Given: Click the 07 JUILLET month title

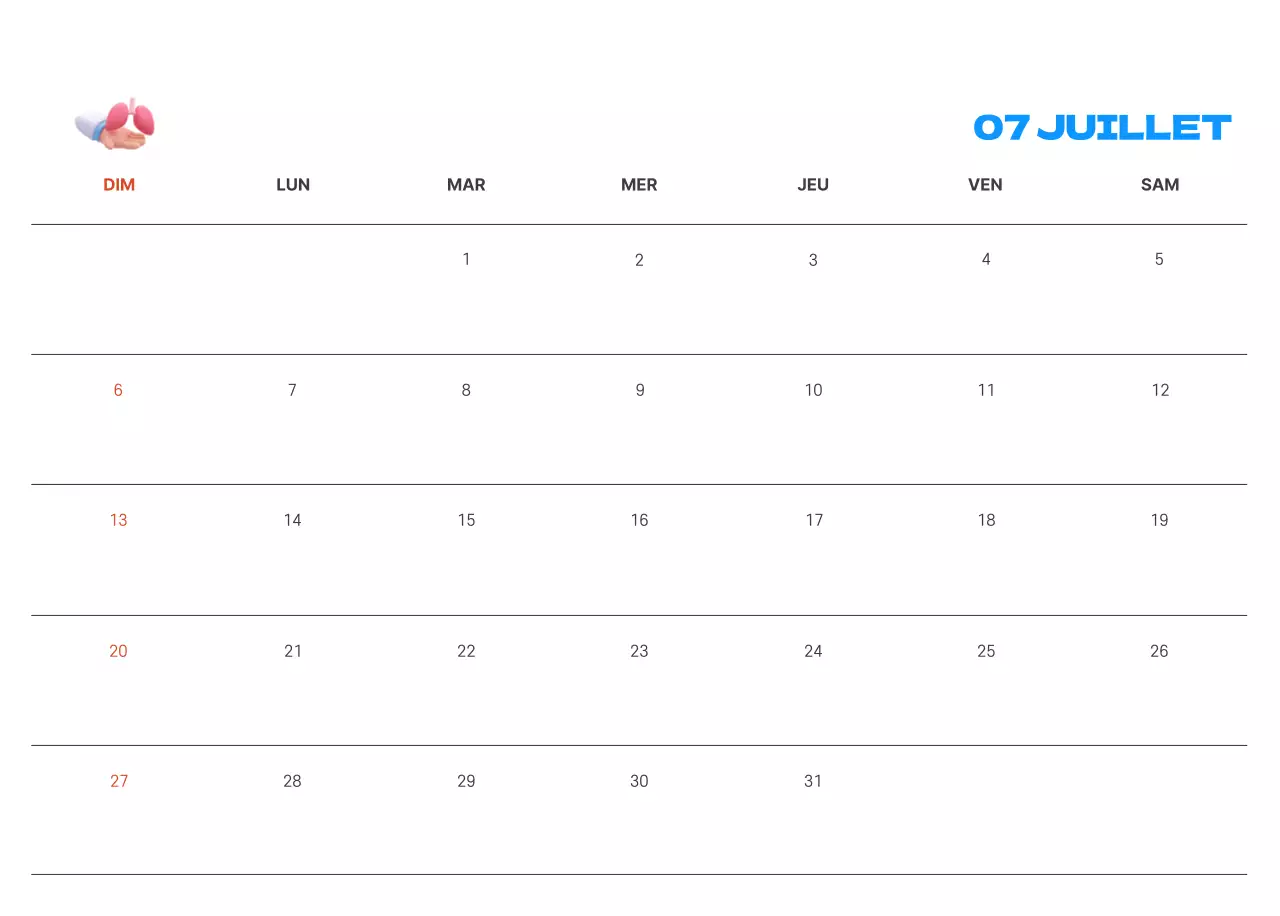Looking at the screenshot, I should pyautogui.click(x=1102, y=128).
